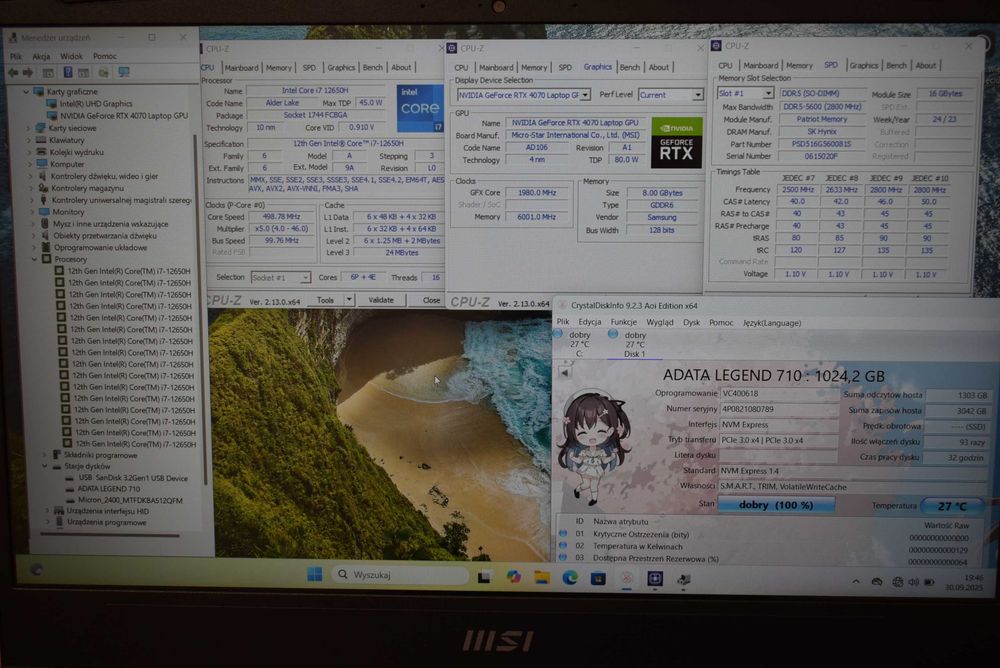Open help icon in Device Manager toolbar
Screen dimensions: 1000x668
(68, 72)
